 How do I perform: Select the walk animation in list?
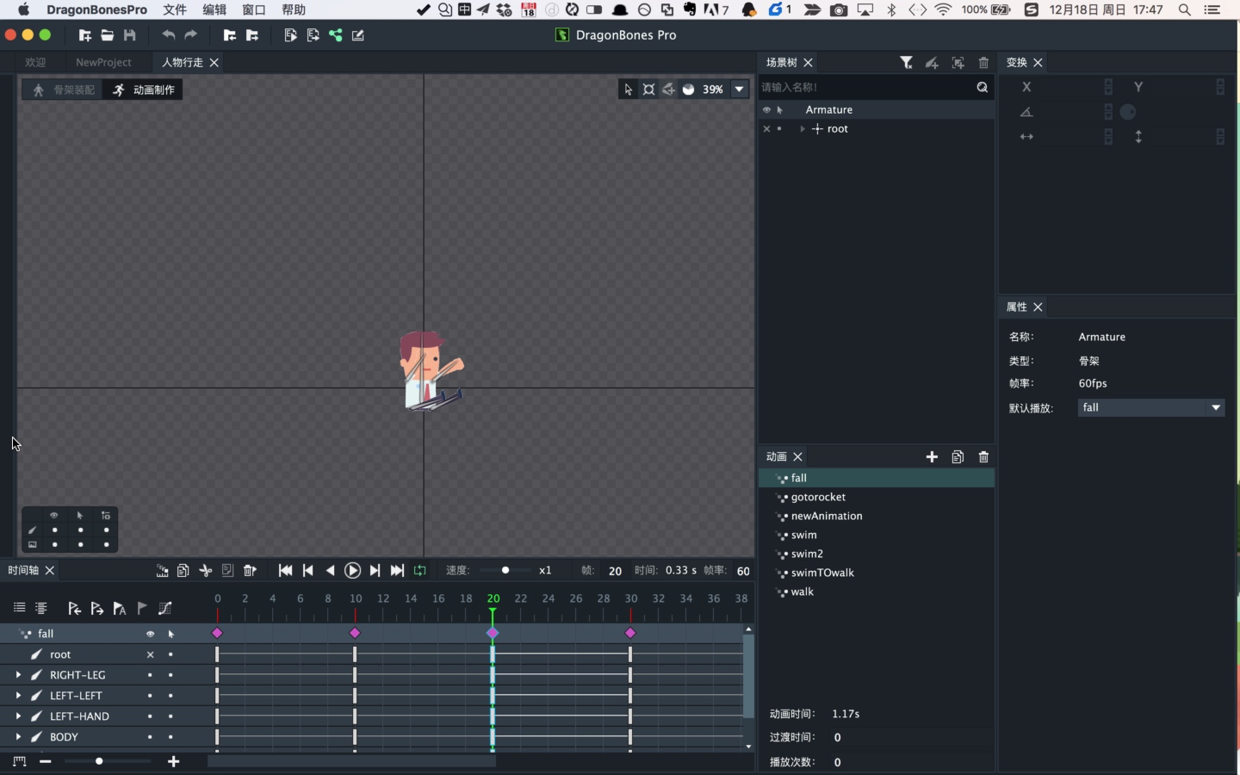point(802,592)
